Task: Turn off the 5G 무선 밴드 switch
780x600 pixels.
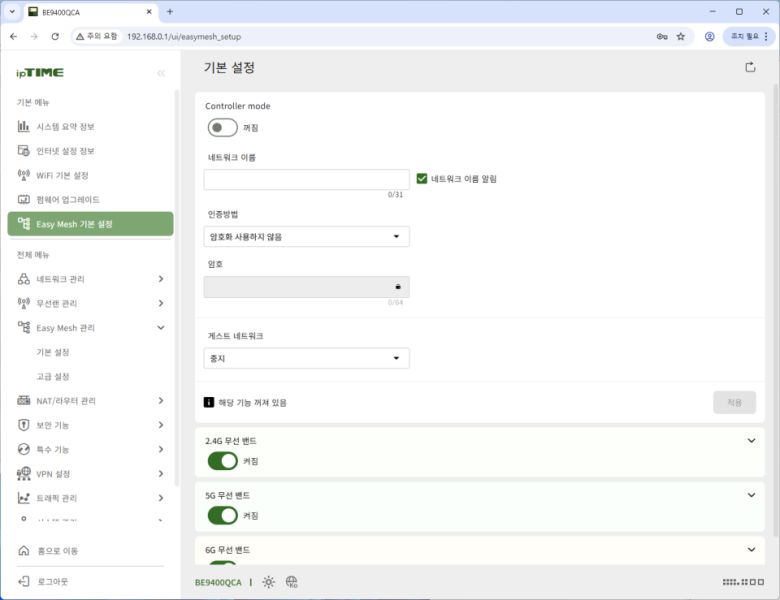Action: [222, 515]
